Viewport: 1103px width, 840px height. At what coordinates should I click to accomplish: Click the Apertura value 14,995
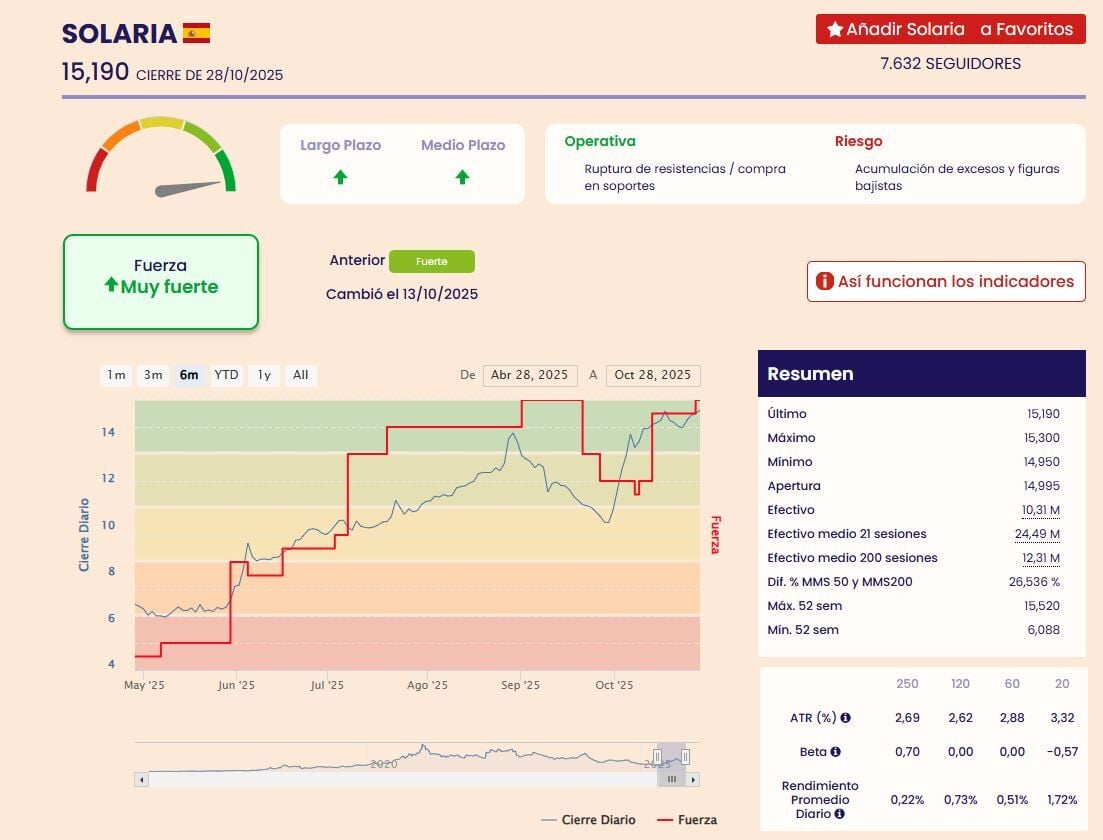[1042, 486]
